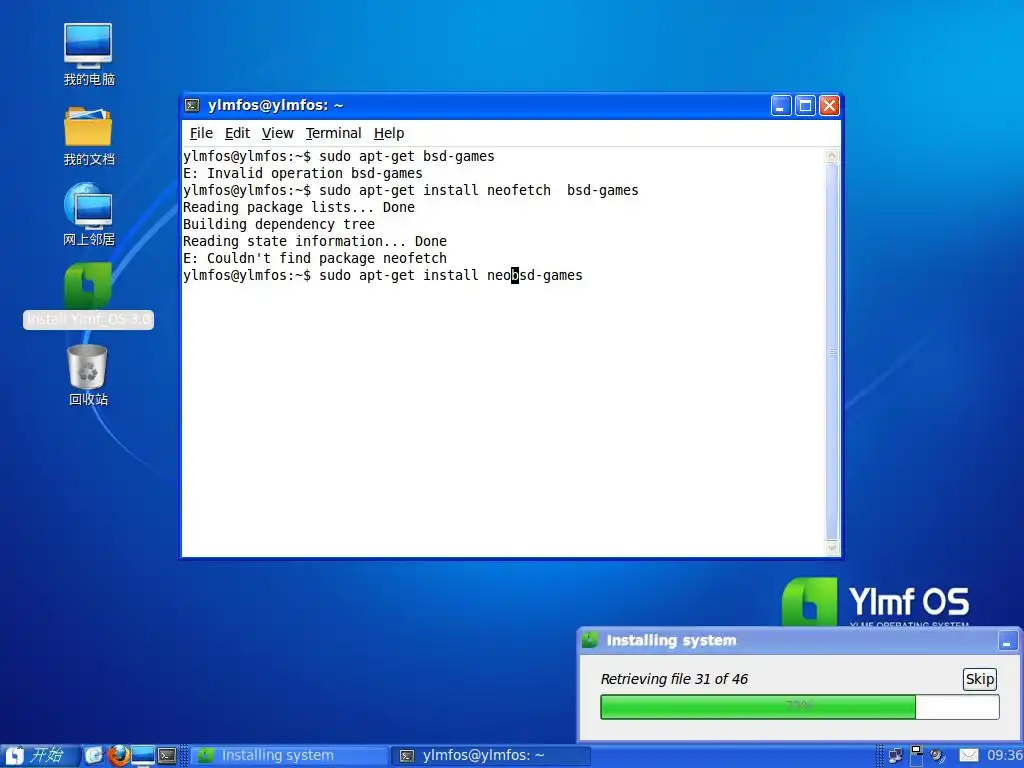This screenshot has width=1024, height=768.
Task: Launch terminal from the quick launch icon
Action: (167, 756)
